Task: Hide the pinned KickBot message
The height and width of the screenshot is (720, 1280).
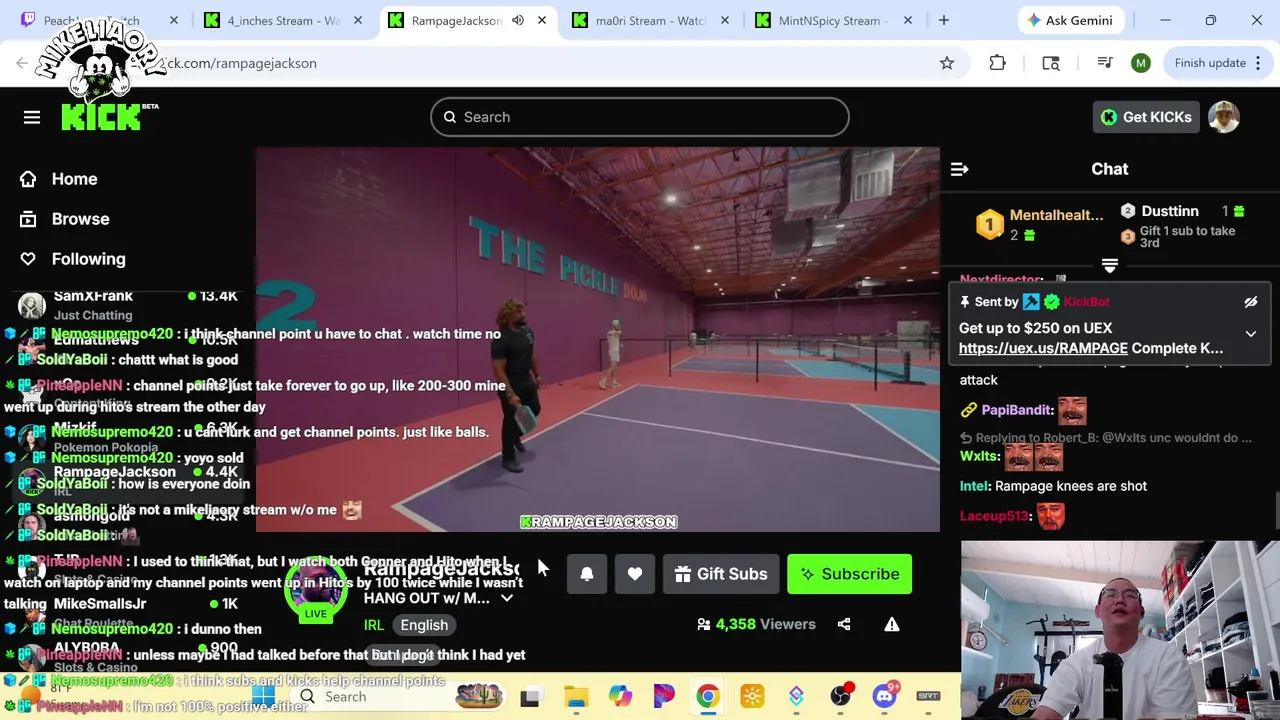Action: point(1250,302)
